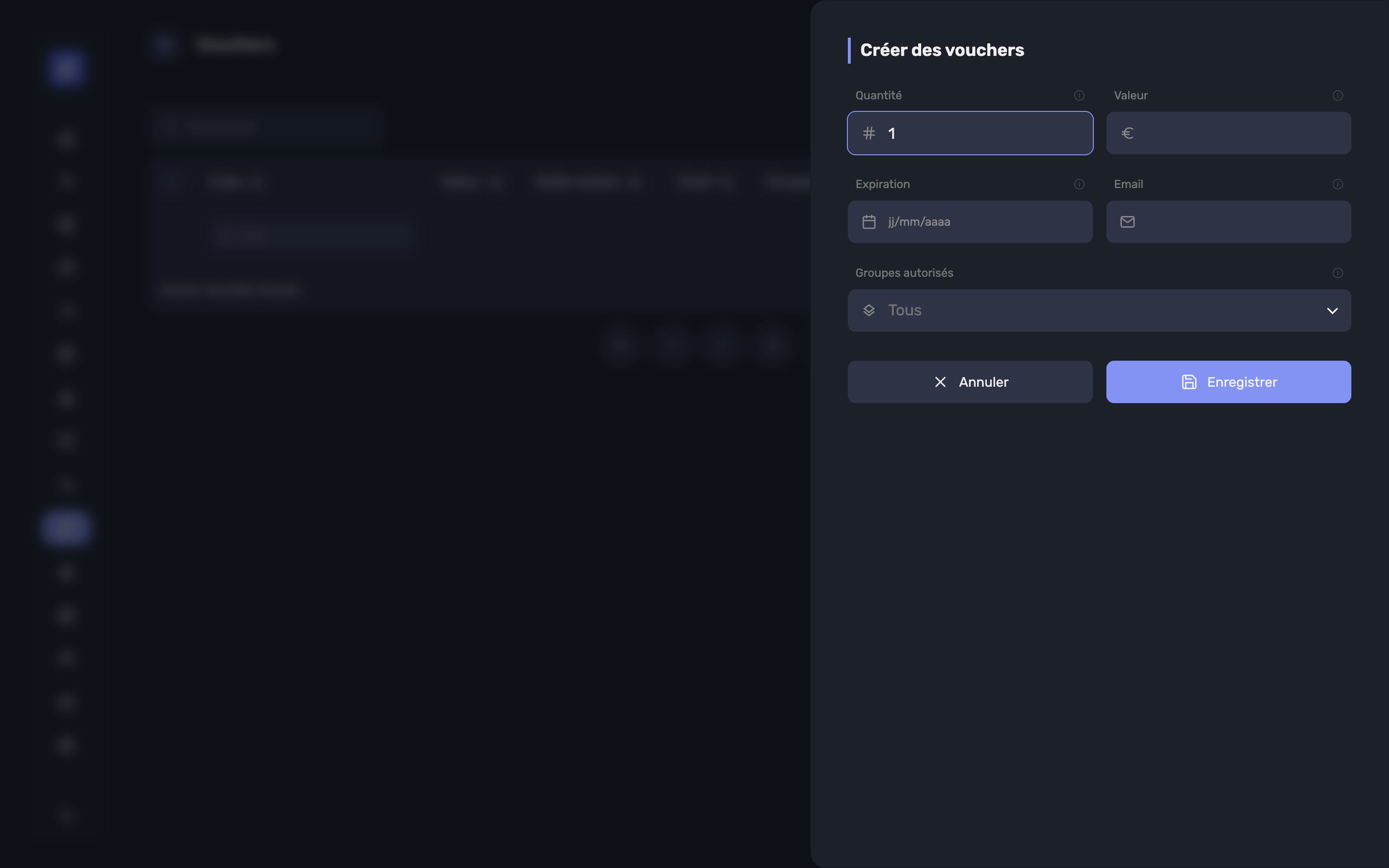Click the Groupes autorisés info icon
The width and height of the screenshot is (1389, 868).
(1337, 272)
